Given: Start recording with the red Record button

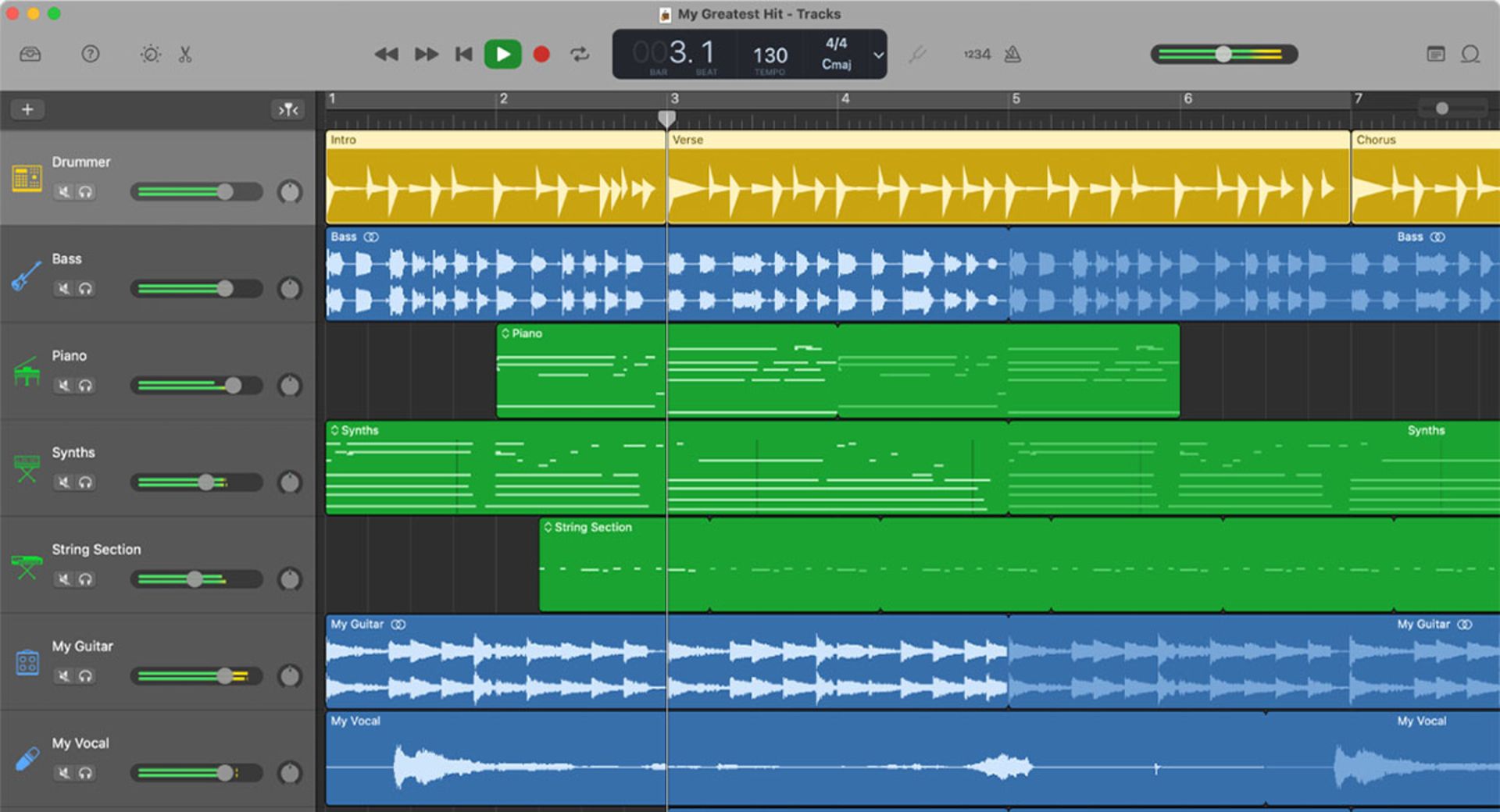Looking at the screenshot, I should tap(541, 54).
